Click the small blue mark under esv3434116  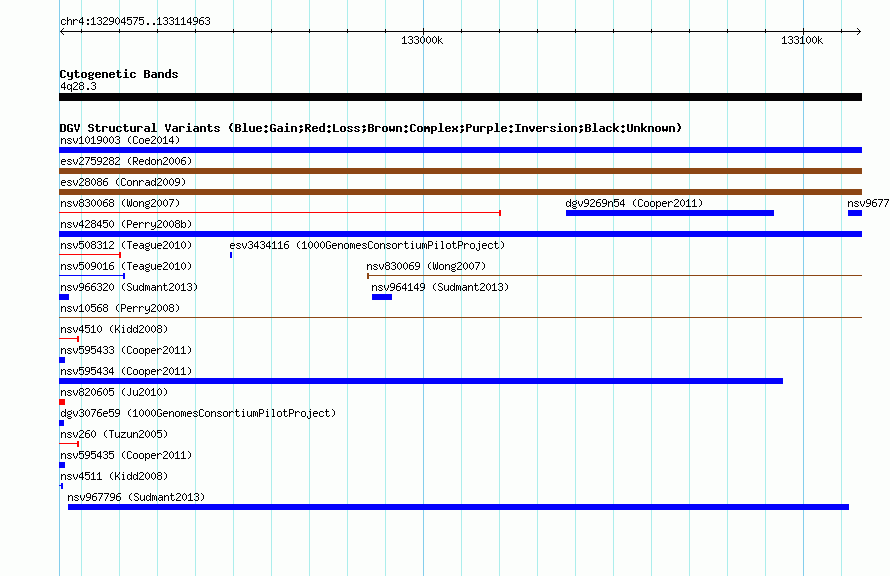pos(231,255)
